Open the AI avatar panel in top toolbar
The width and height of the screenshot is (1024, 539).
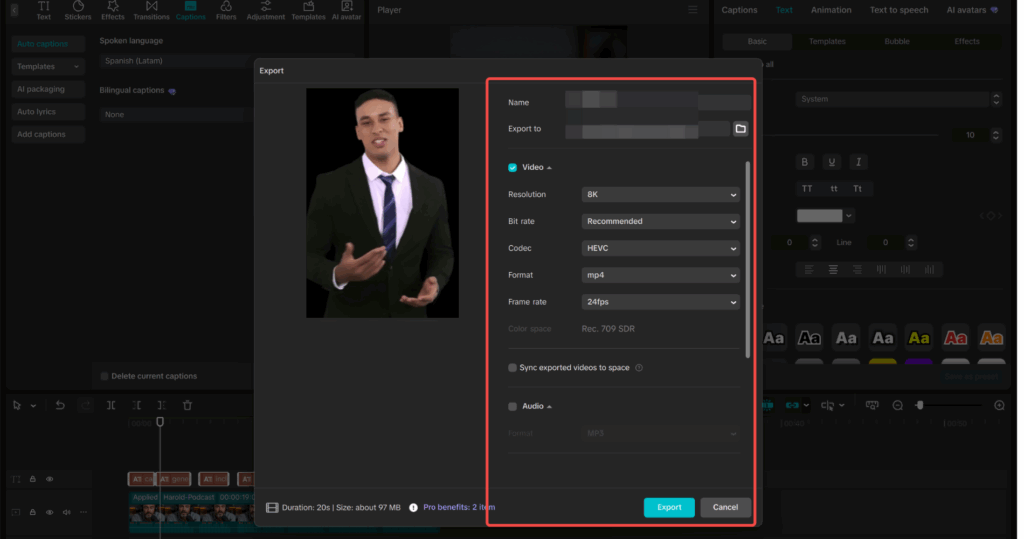click(346, 10)
